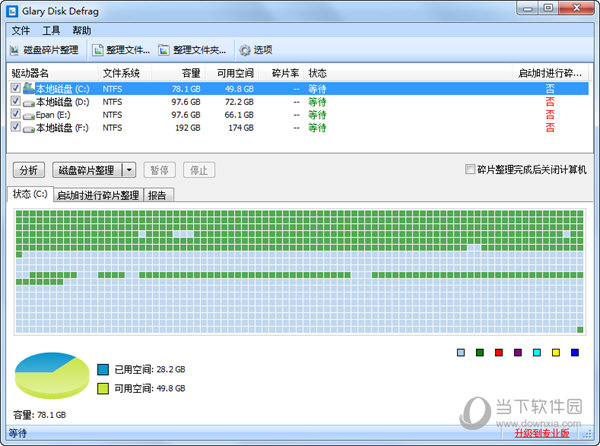The image size is (600, 446).
Task: Sort by 驱动器名 column header
Action: point(53,73)
